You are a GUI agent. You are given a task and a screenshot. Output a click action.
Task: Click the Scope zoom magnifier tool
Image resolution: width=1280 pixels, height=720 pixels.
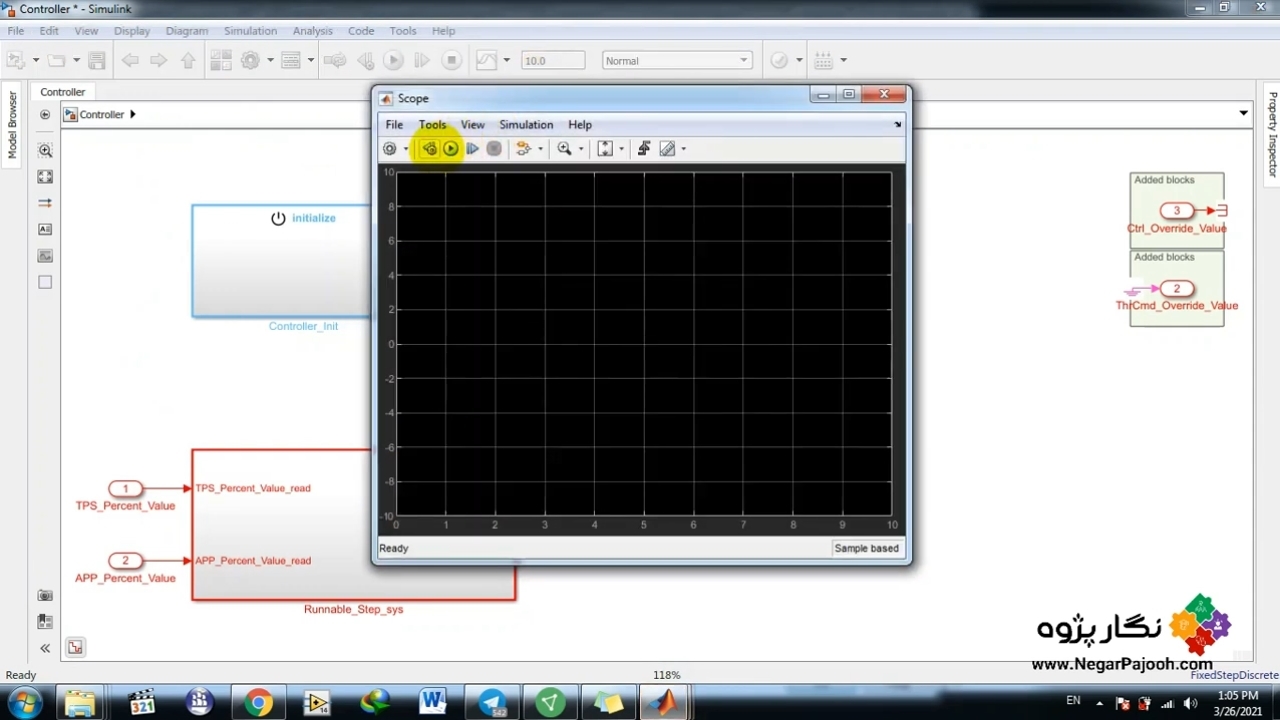point(564,149)
